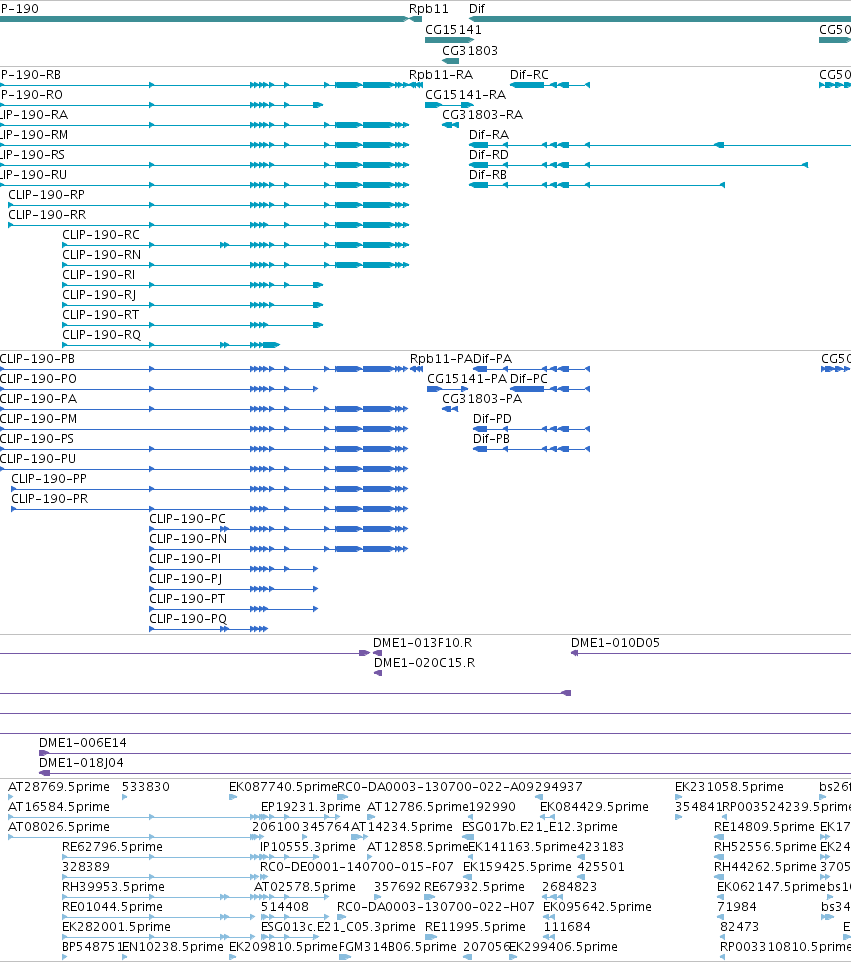Screen dimensions: 851x962
Task: Select the AT08026.5prime EST label
Action: pyautogui.click(x=59, y=826)
